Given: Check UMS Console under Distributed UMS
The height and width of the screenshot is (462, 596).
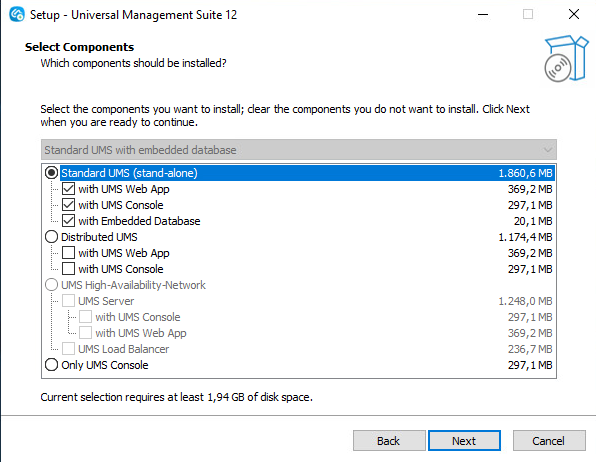Looking at the screenshot, I should pos(68,269).
